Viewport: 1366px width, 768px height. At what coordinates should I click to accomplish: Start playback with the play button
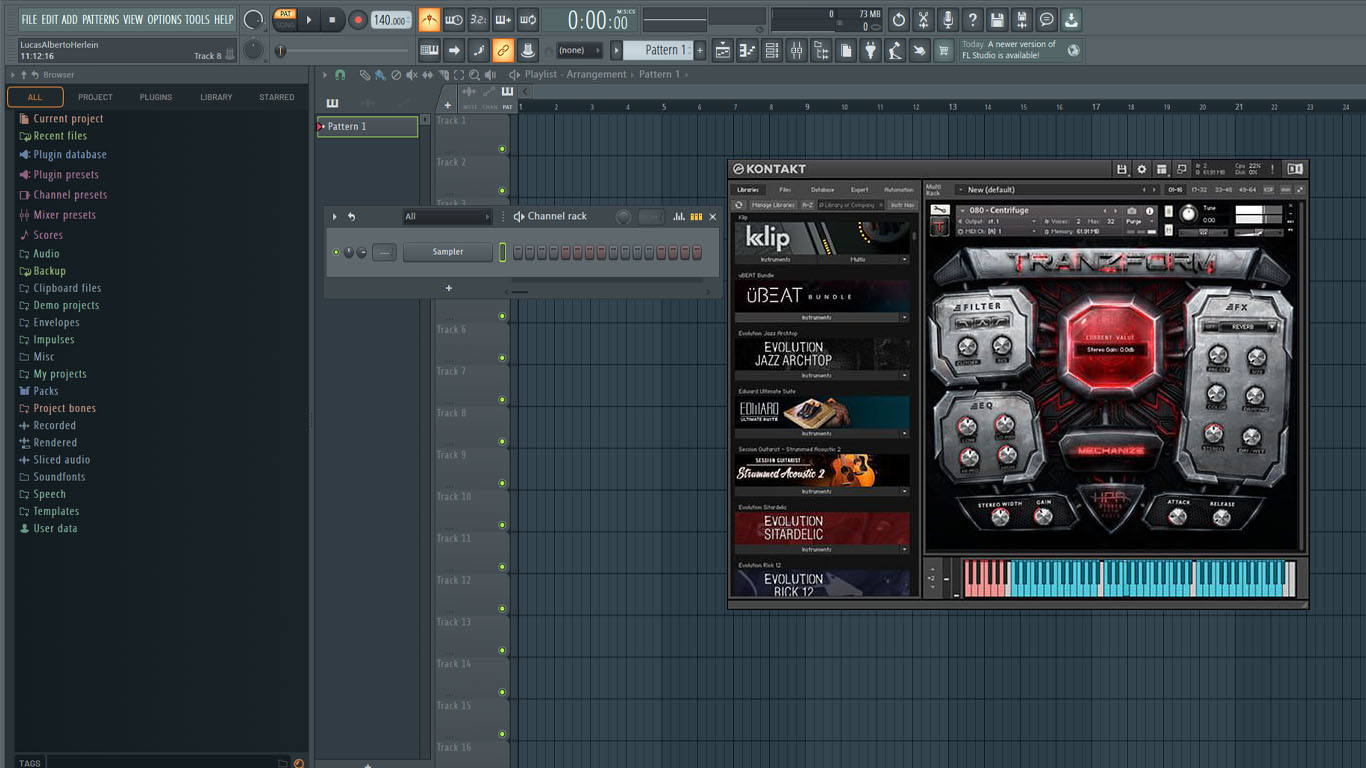pos(309,19)
